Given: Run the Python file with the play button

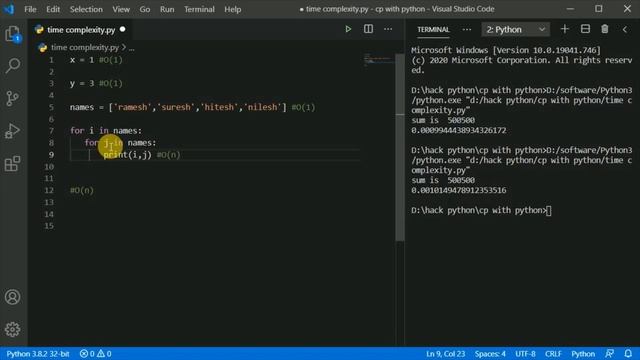Looking at the screenshot, I should coord(348,29).
